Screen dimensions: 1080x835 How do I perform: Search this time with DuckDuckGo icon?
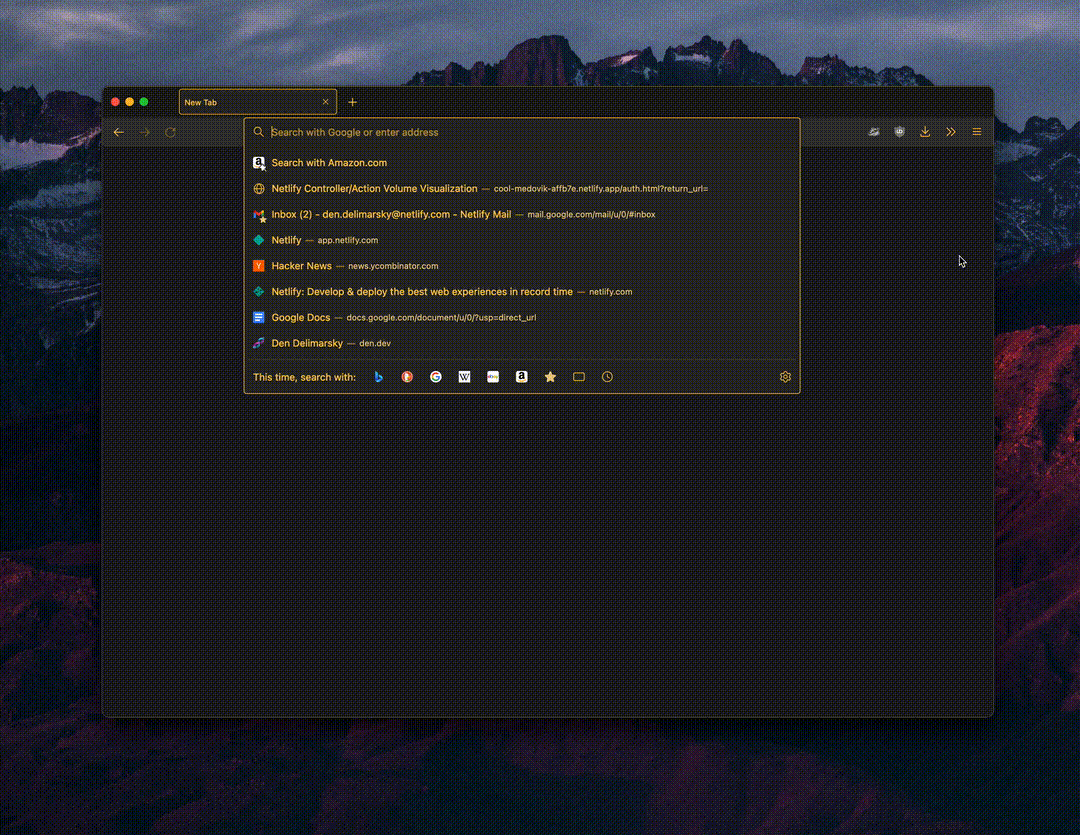(x=407, y=377)
